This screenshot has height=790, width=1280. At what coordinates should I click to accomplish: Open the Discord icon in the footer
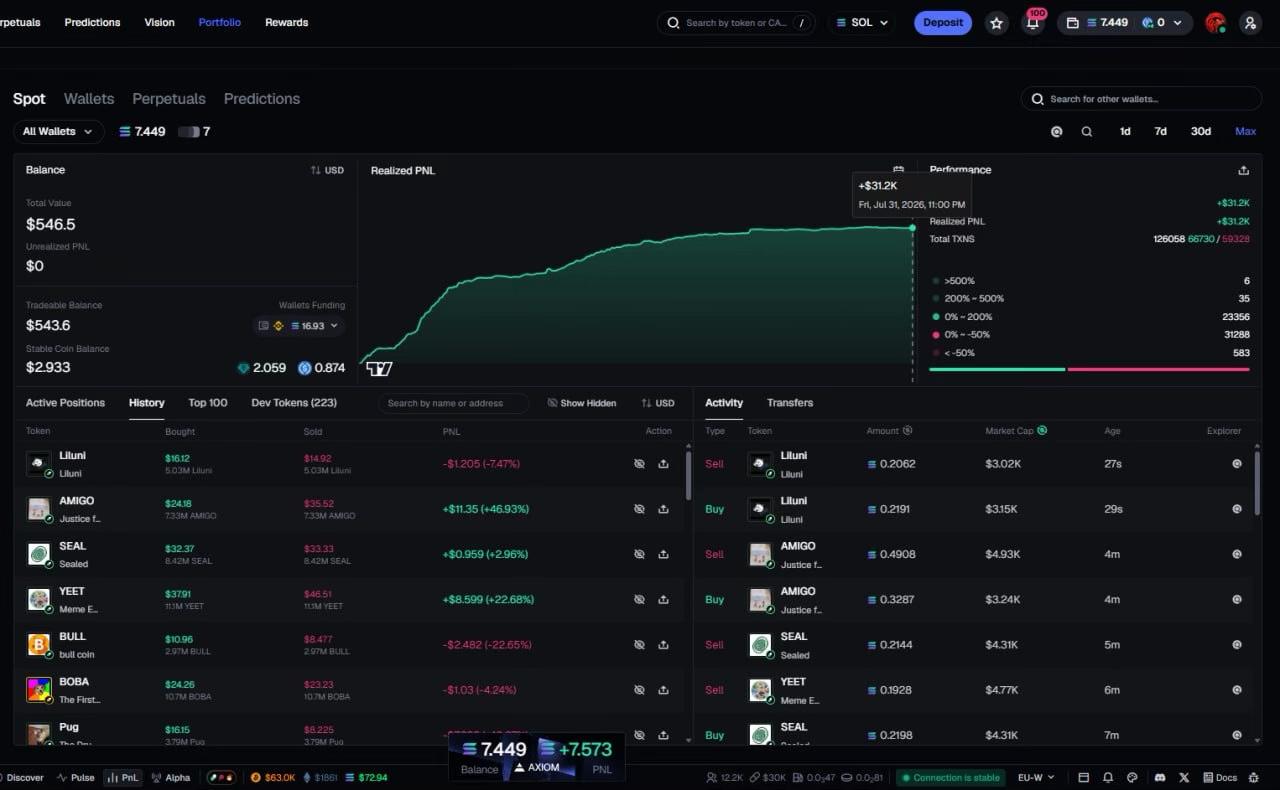1159,777
